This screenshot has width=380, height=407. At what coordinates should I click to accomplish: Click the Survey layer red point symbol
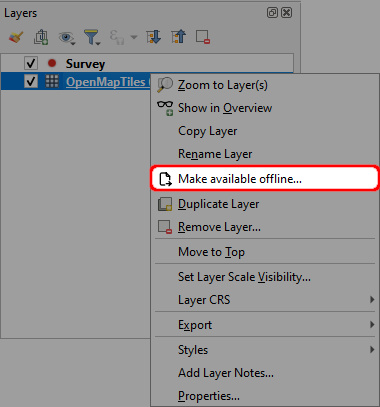pos(52,63)
